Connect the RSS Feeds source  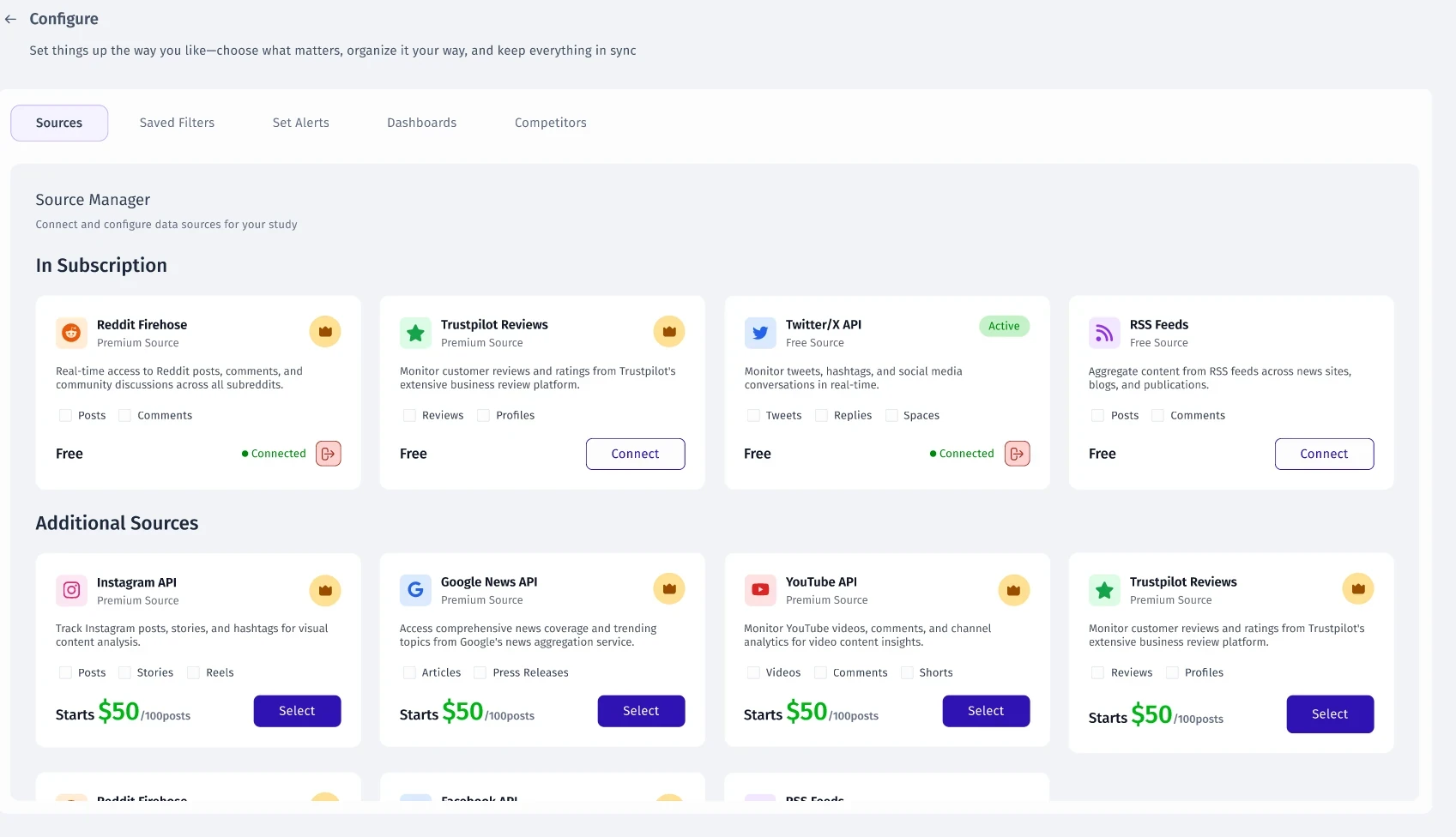[x=1325, y=454]
